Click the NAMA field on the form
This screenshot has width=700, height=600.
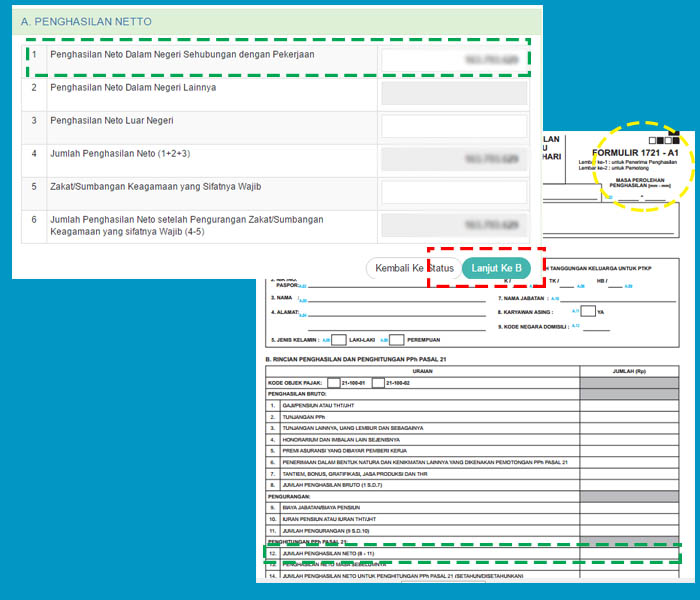point(397,298)
